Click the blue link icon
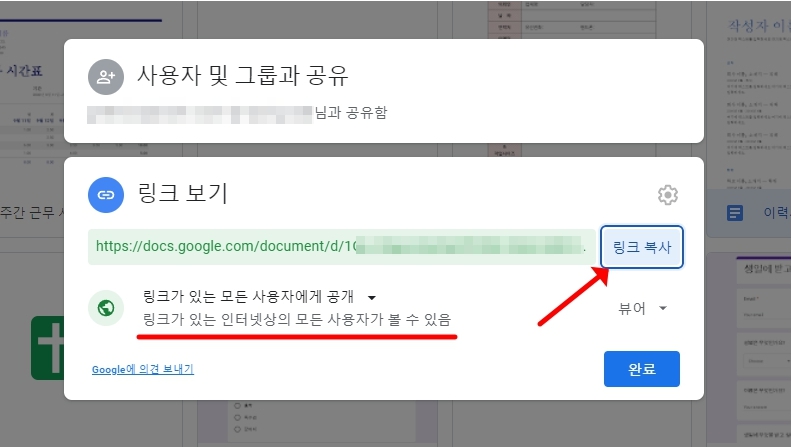The width and height of the screenshot is (792, 447). click(x=106, y=195)
